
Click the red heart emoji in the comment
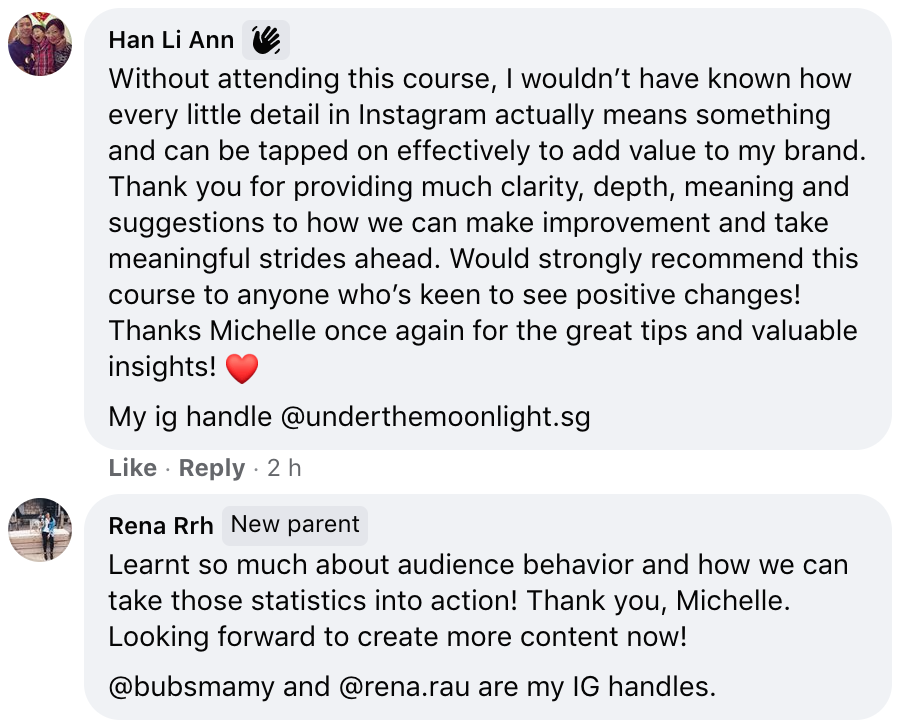[x=242, y=369]
